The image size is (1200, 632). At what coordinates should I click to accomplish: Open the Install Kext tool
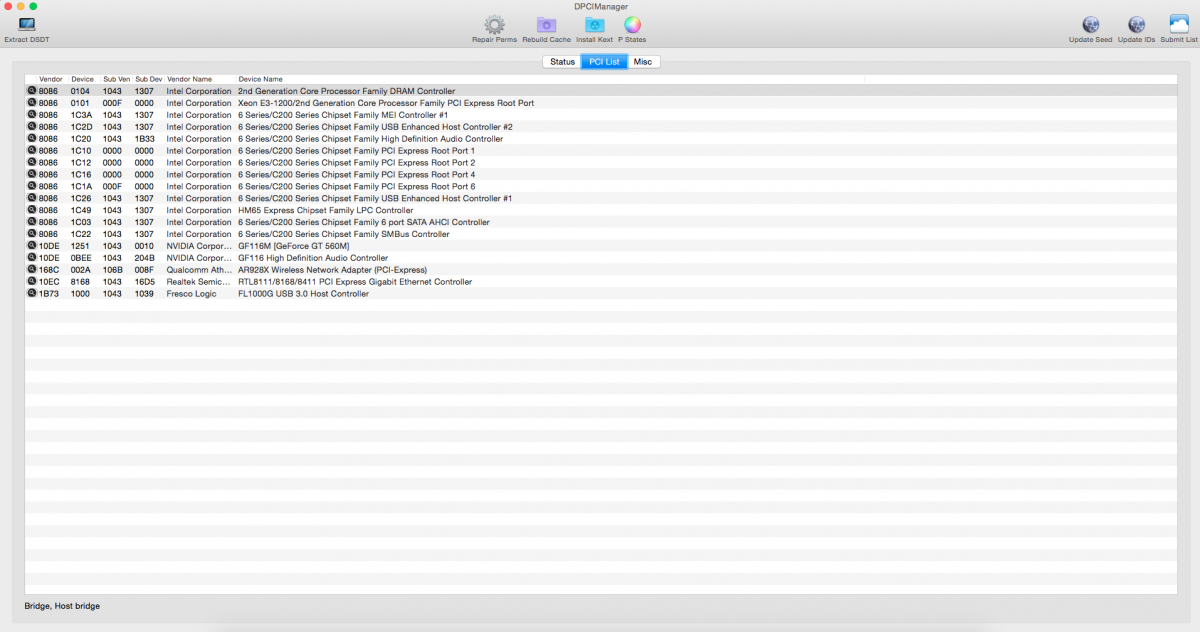tap(594, 25)
